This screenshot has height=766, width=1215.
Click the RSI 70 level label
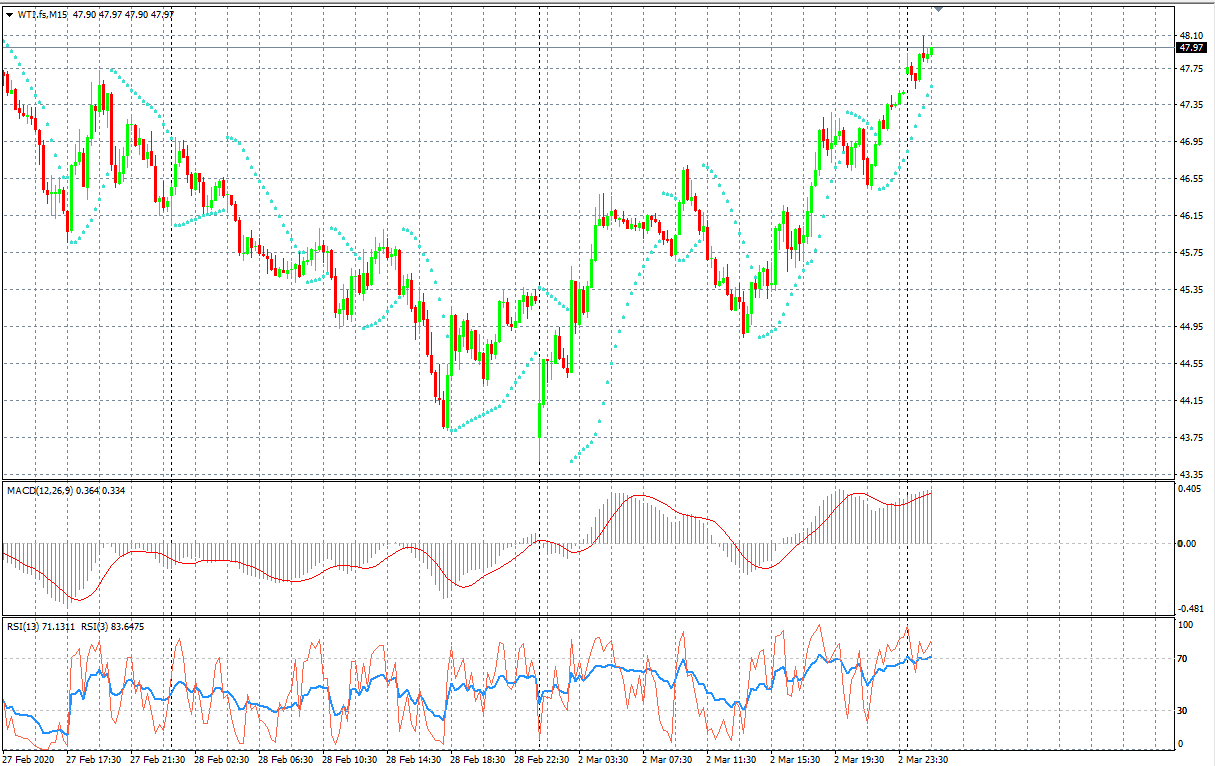[x=1186, y=659]
